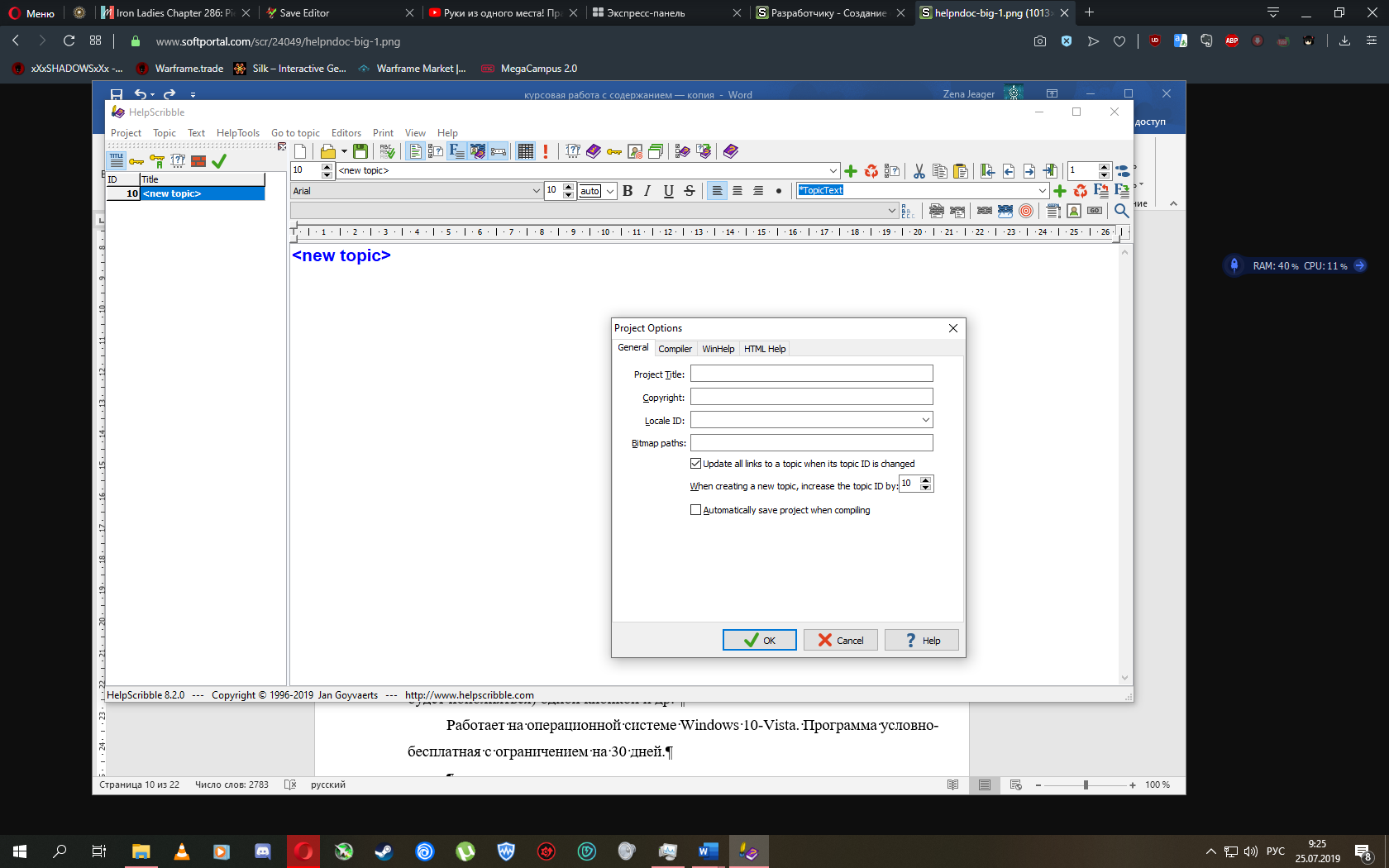Expand the Arial font name dropdown
Screen dimensions: 1389x868
536,191
